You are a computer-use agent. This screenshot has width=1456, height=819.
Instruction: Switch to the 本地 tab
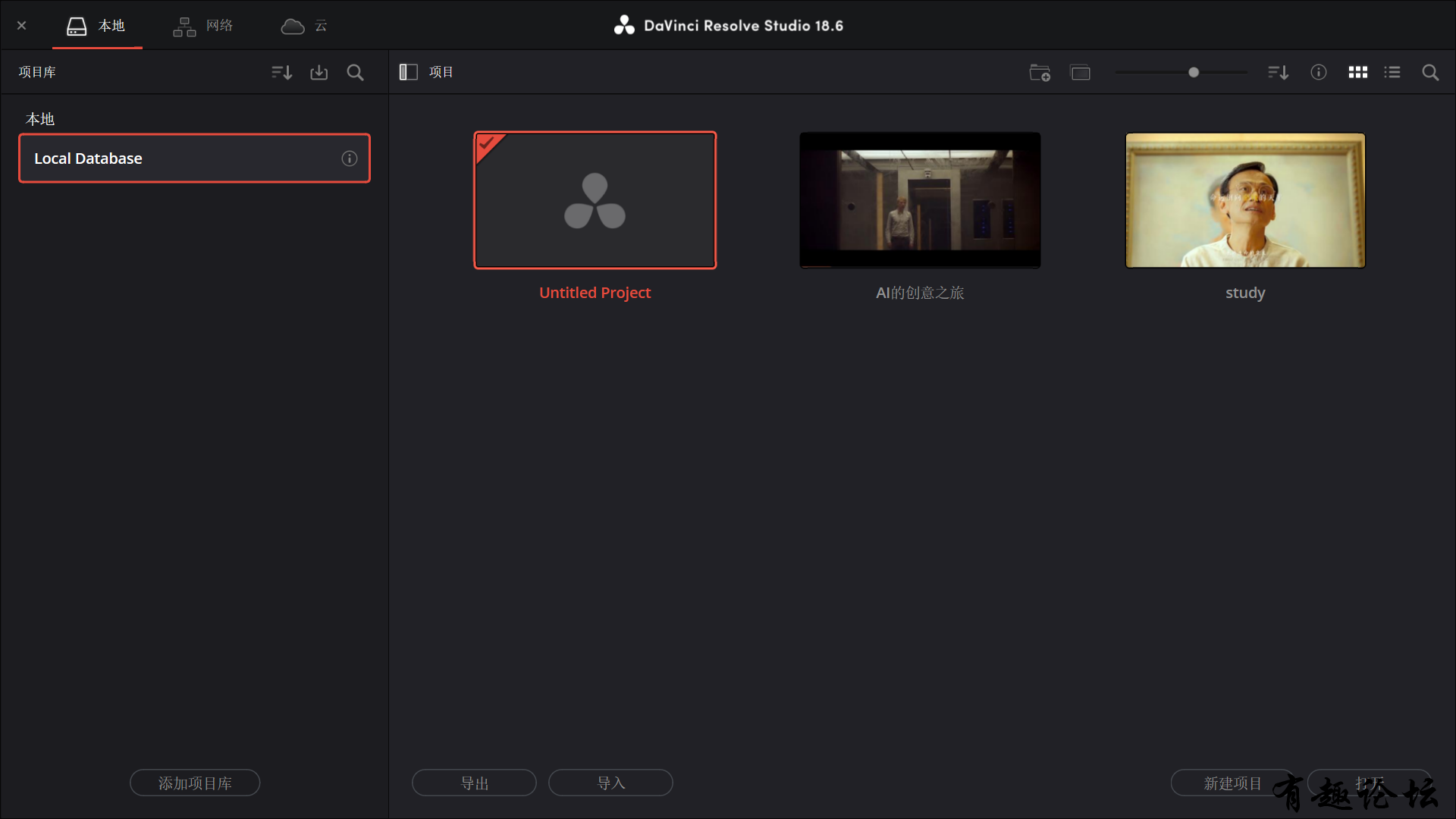(x=96, y=26)
